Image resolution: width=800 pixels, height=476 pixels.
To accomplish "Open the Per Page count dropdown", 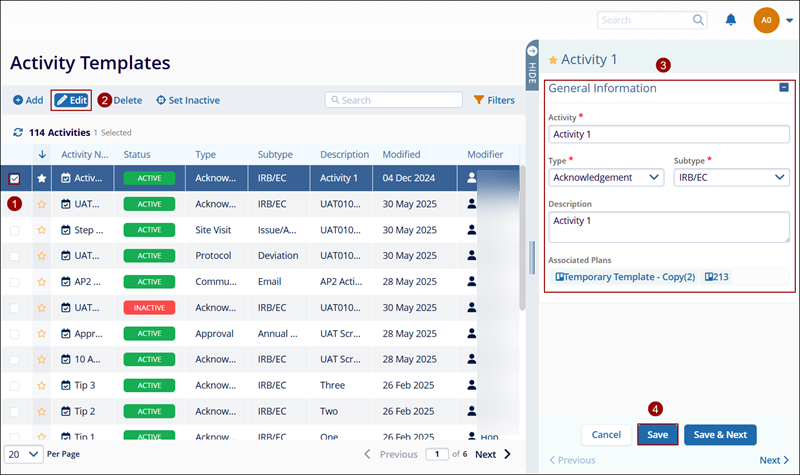I will tap(24, 454).
